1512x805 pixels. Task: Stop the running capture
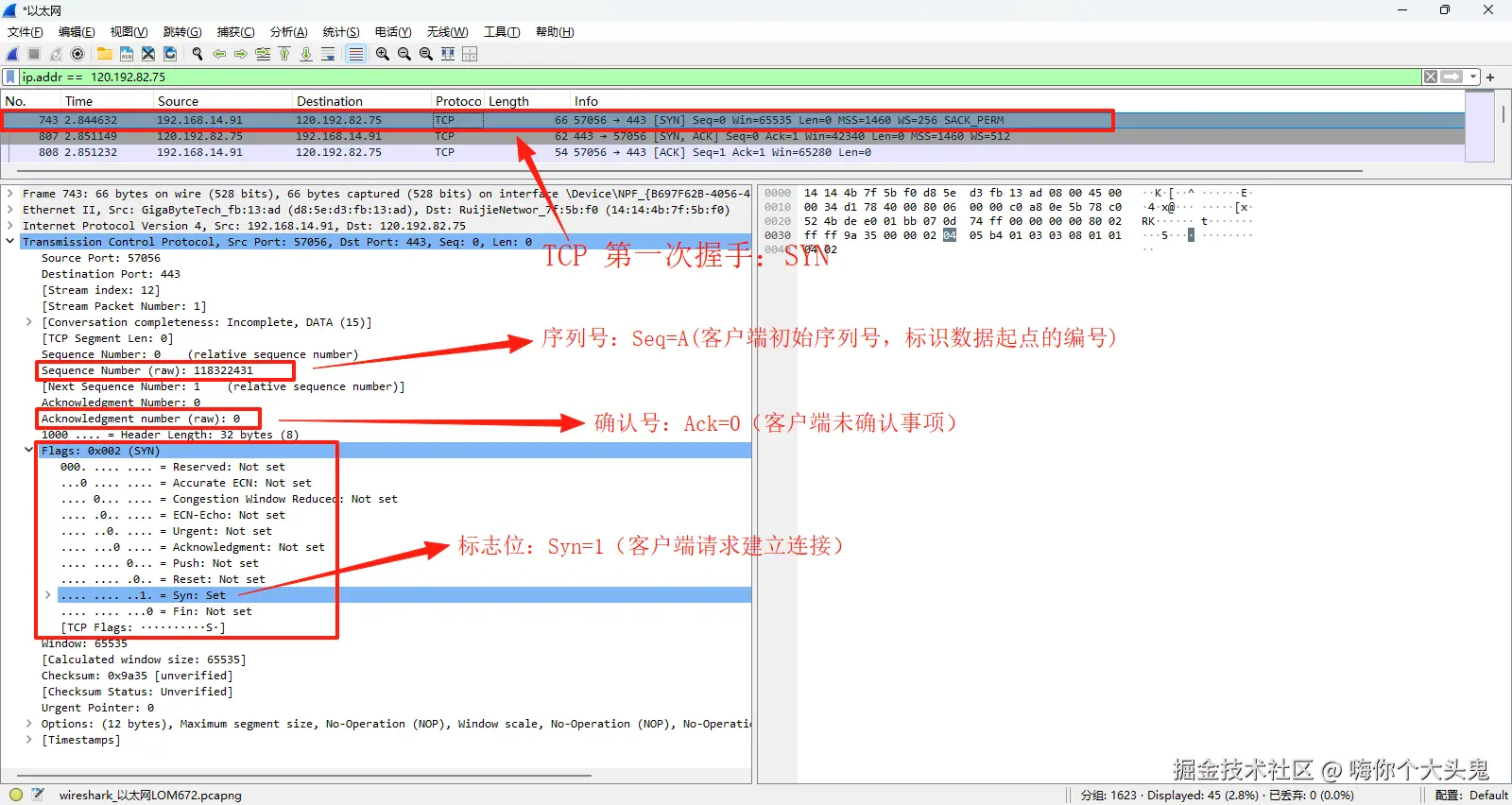[34, 54]
